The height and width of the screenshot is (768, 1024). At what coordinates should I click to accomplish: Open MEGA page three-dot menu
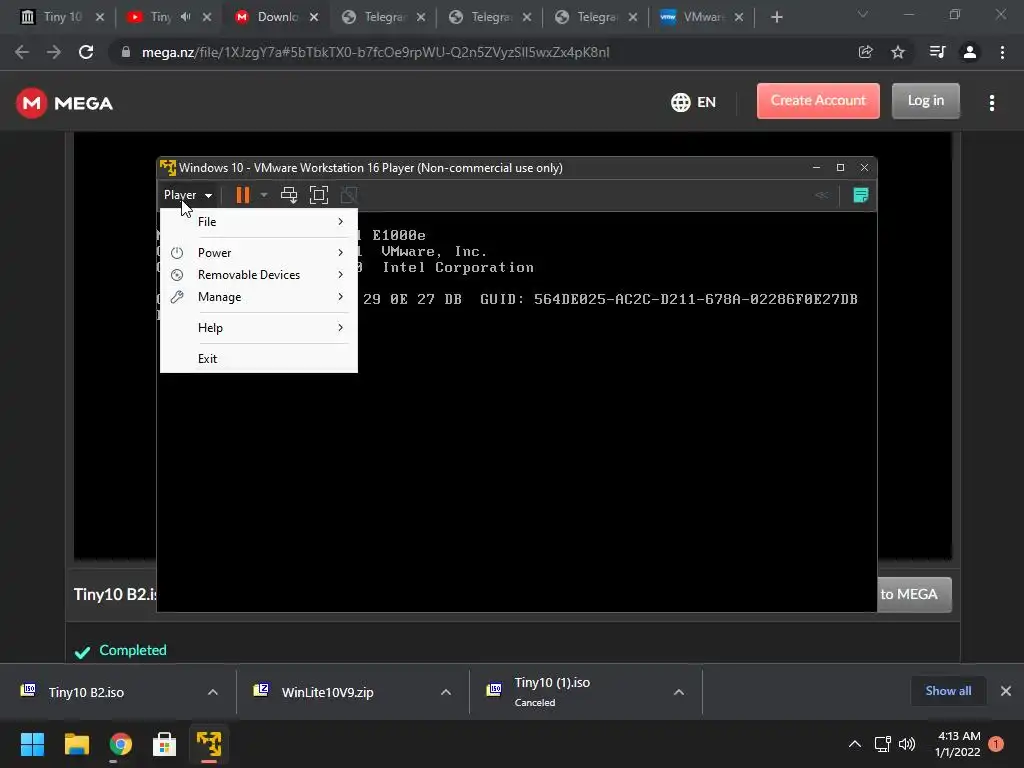(992, 103)
